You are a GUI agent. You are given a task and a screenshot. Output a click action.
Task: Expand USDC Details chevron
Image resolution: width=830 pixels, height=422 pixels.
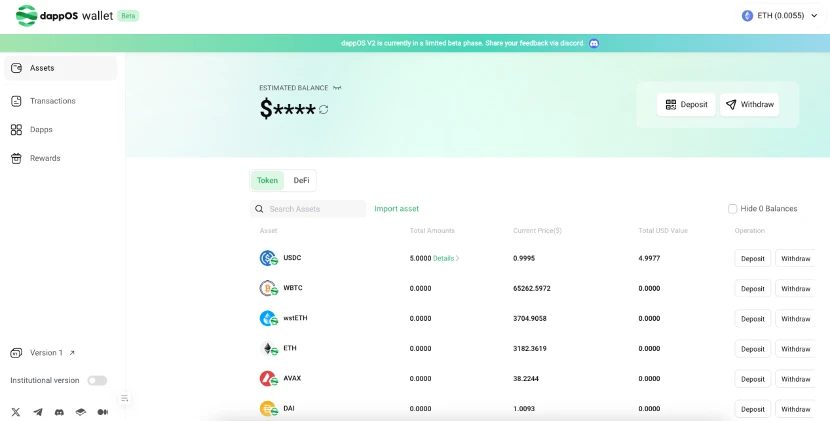click(457, 258)
